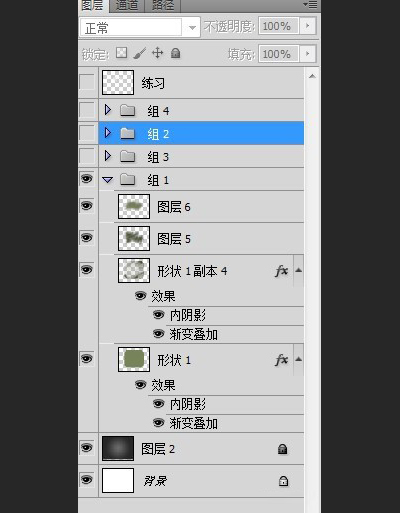This screenshot has width=400, height=513.
Task: Select the 形状 1 副本 4 thumbnail
Action: (134, 270)
